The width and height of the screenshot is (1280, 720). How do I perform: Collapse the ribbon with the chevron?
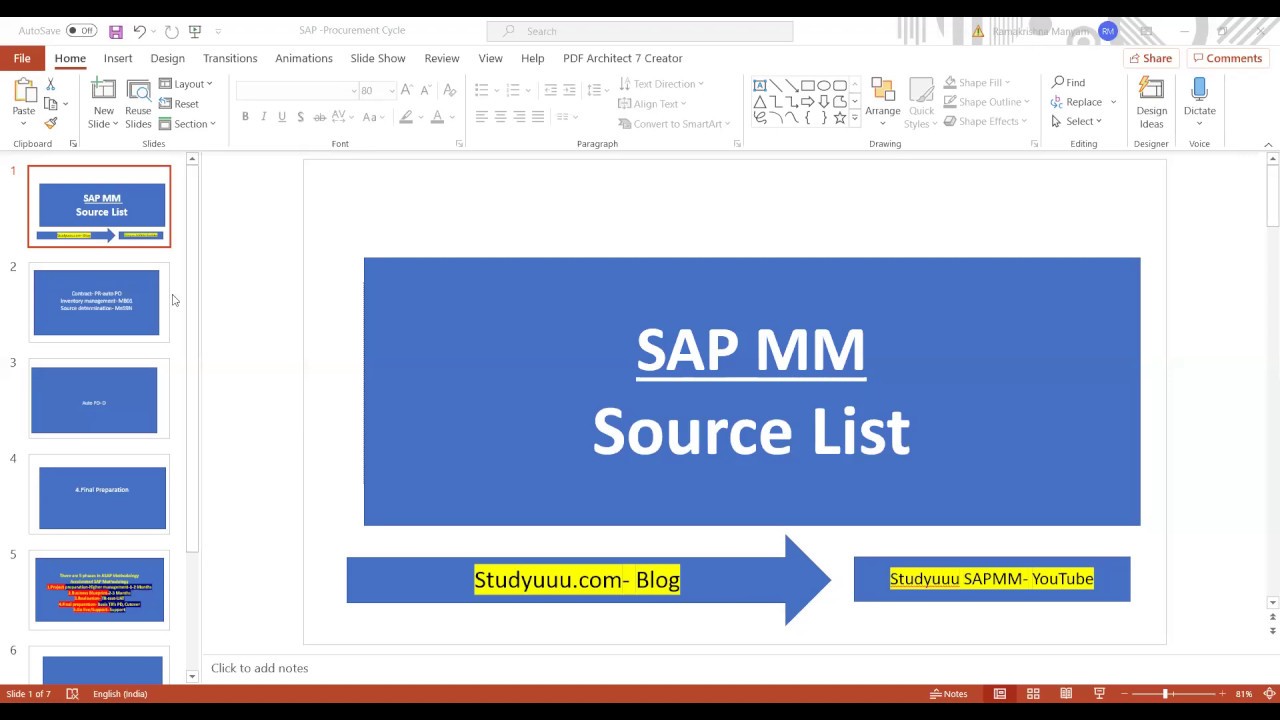1268,145
